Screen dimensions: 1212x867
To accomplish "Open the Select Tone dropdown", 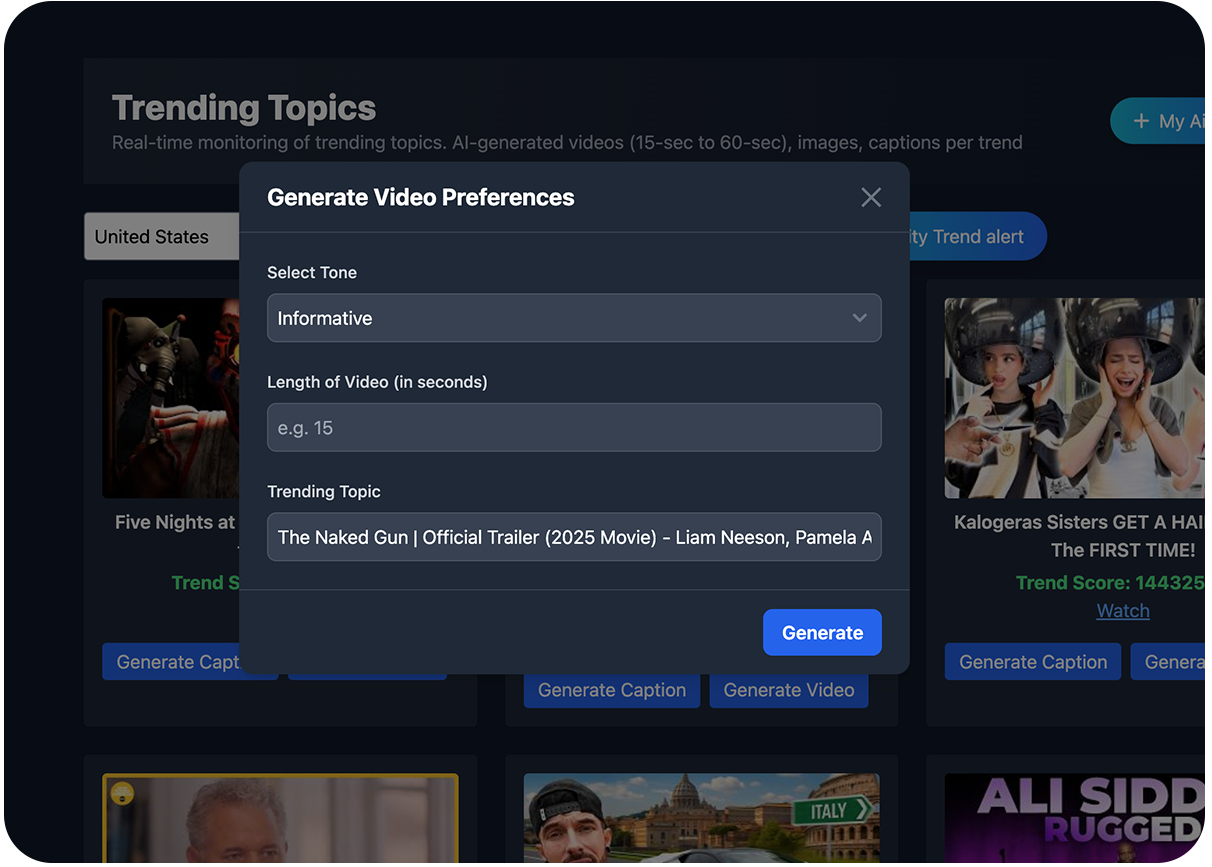I will [573, 318].
